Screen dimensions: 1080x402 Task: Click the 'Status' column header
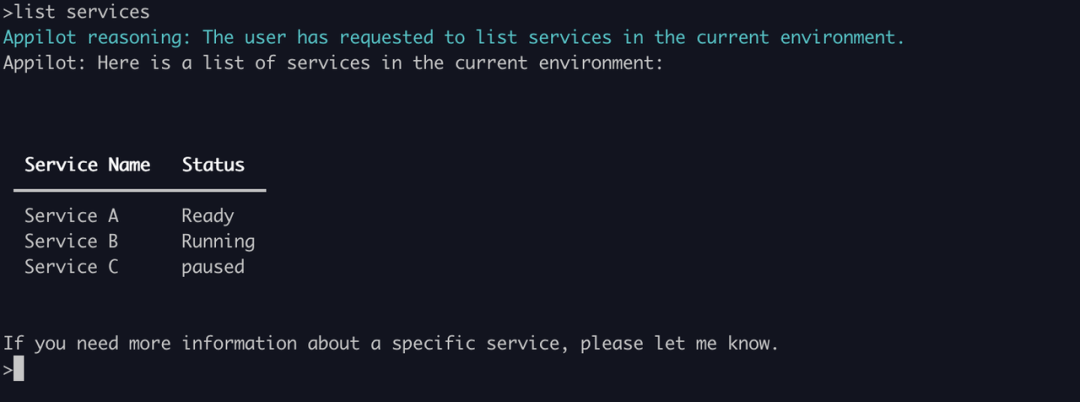[x=213, y=165]
